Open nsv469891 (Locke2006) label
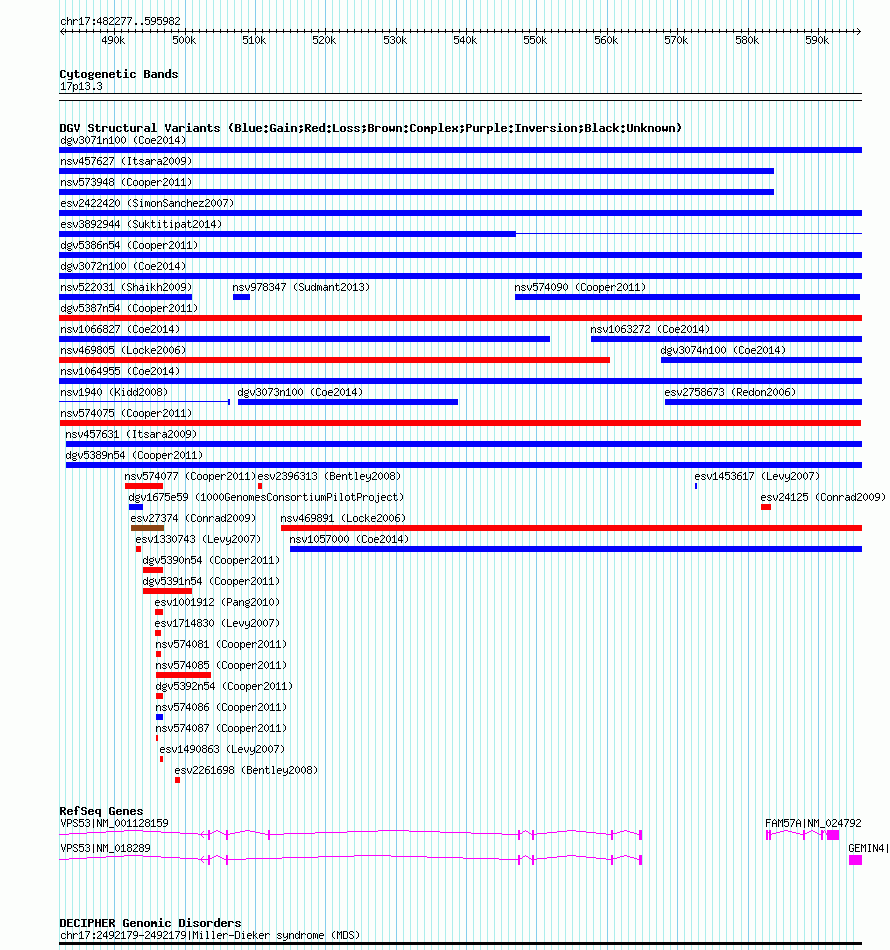This screenshot has height=950, width=890. (x=343, y=519)
